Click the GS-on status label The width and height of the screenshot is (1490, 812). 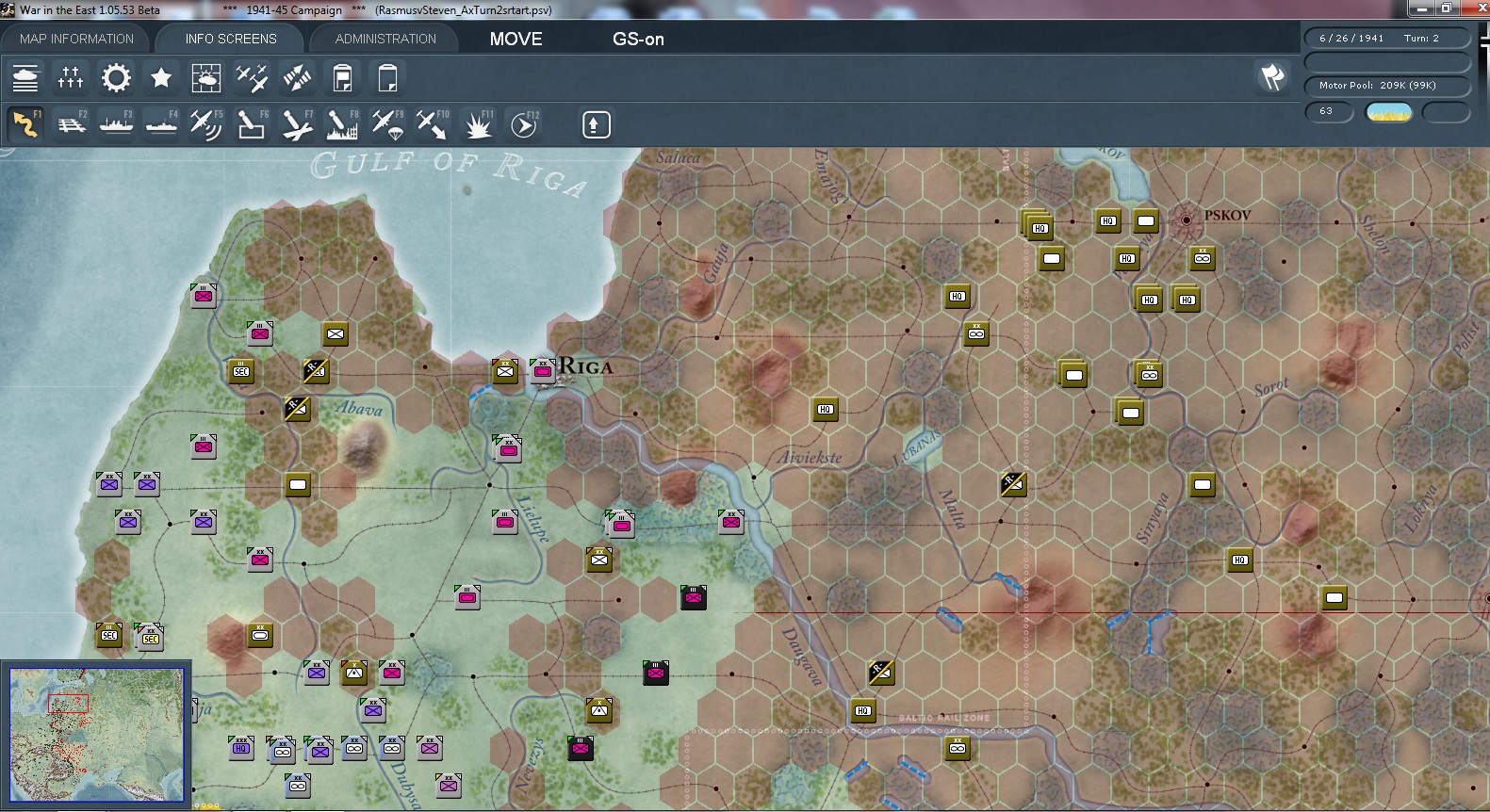[x=638, y=39]
